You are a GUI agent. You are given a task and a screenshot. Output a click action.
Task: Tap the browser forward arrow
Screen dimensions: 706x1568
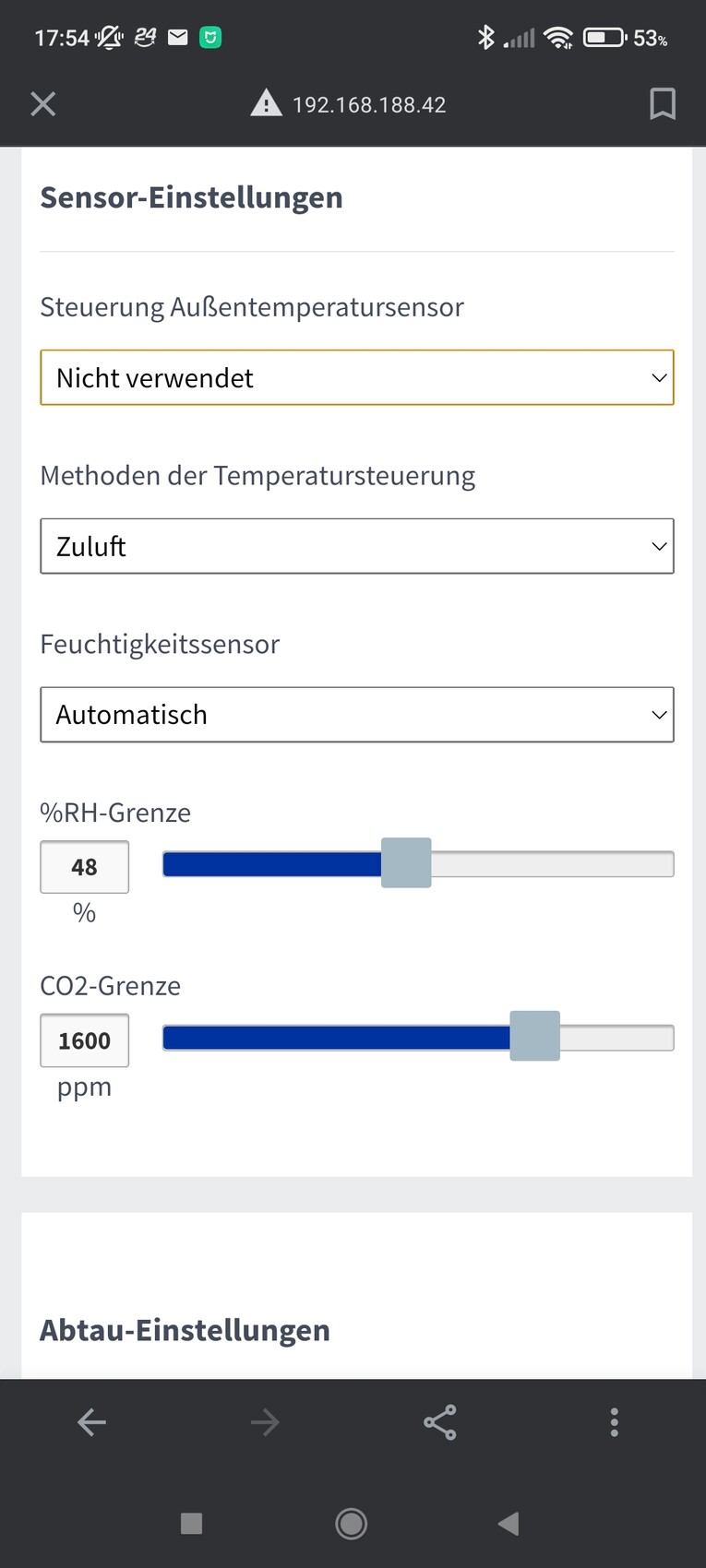tap(265, 1422)
